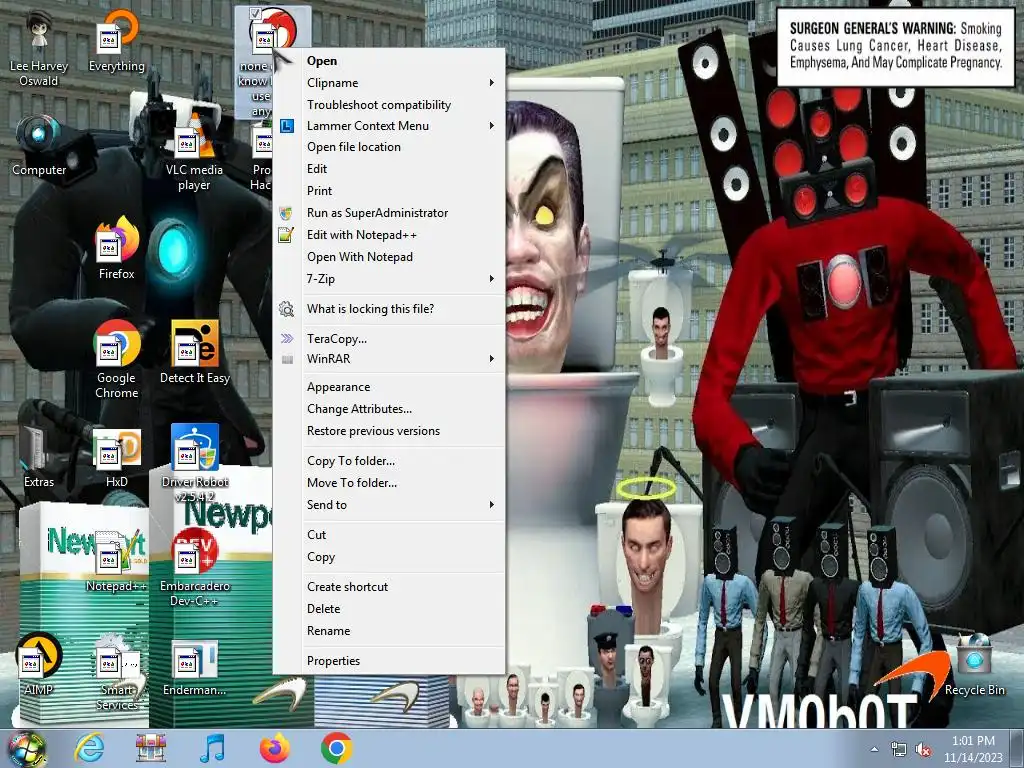1024x768 pixels.
Task: Click the pinned taskbar icon beside Internet Explorer
Action: 151,748
